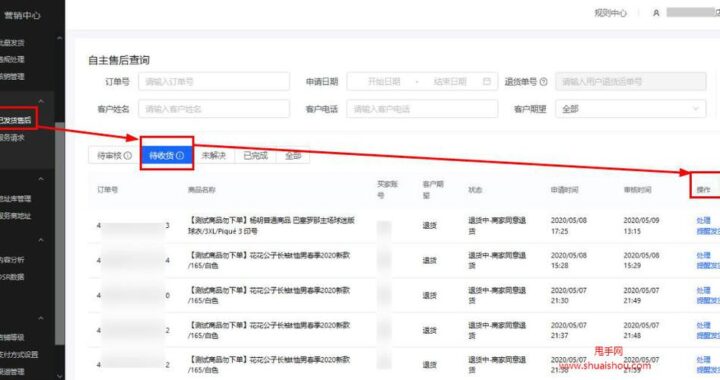Viewport: 720px width, 380px height.
Task: Open the 未解决 tab
Action: coord(214,156)
